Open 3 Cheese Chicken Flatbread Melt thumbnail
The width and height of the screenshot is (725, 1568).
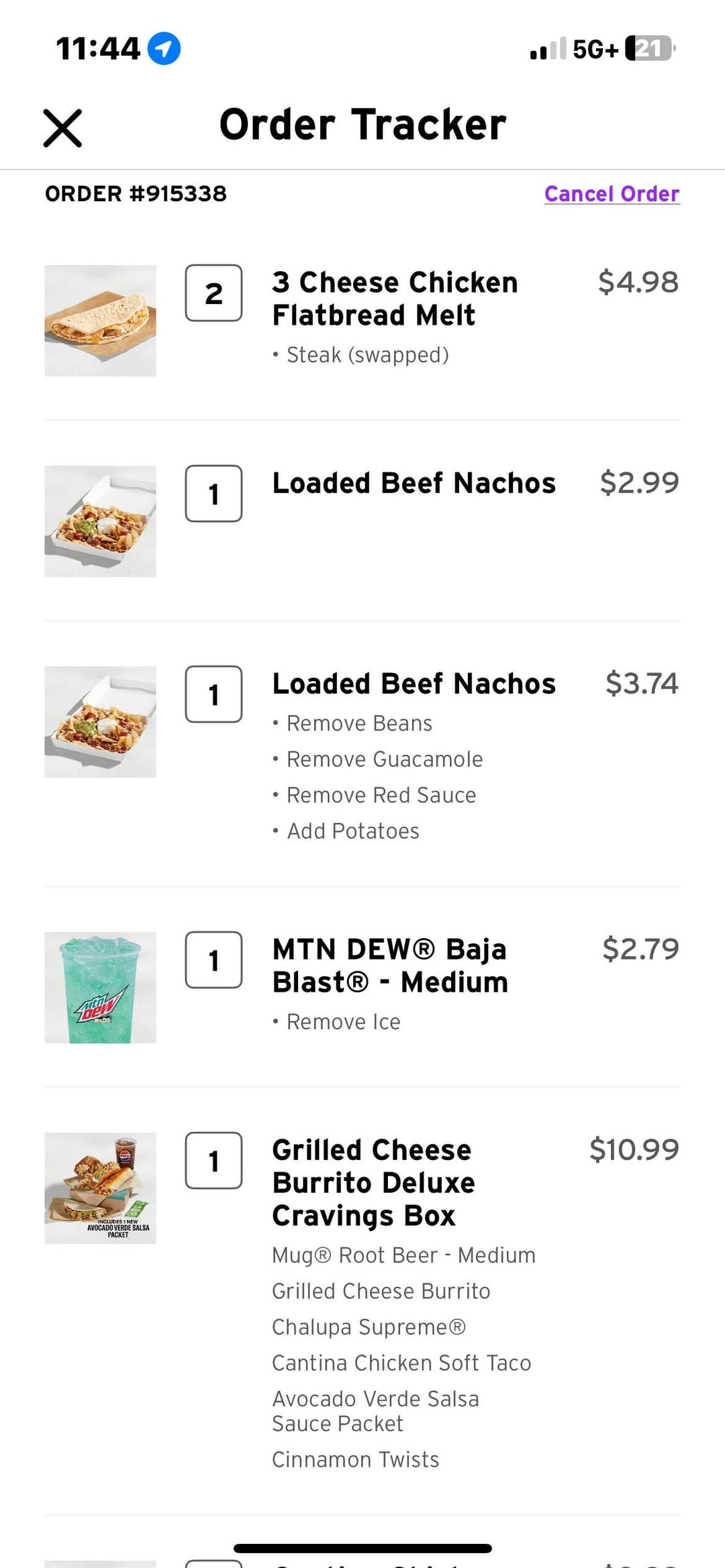click(101, 321)
